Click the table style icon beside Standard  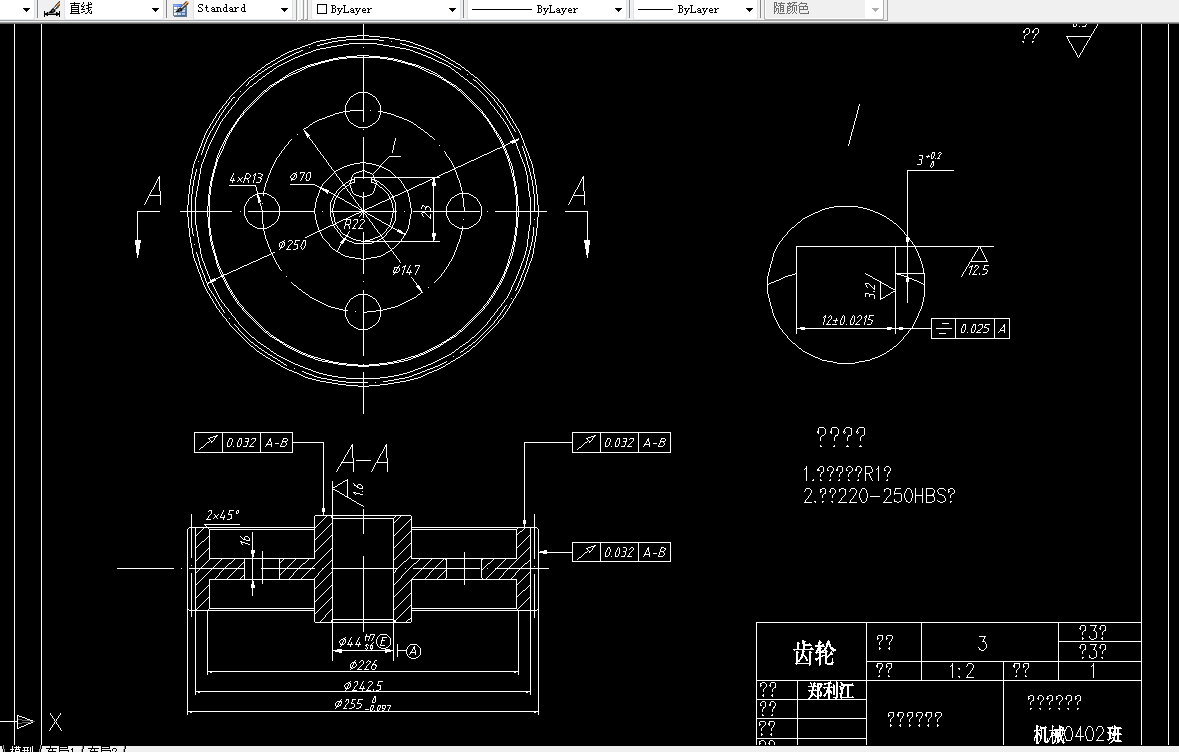180,9
